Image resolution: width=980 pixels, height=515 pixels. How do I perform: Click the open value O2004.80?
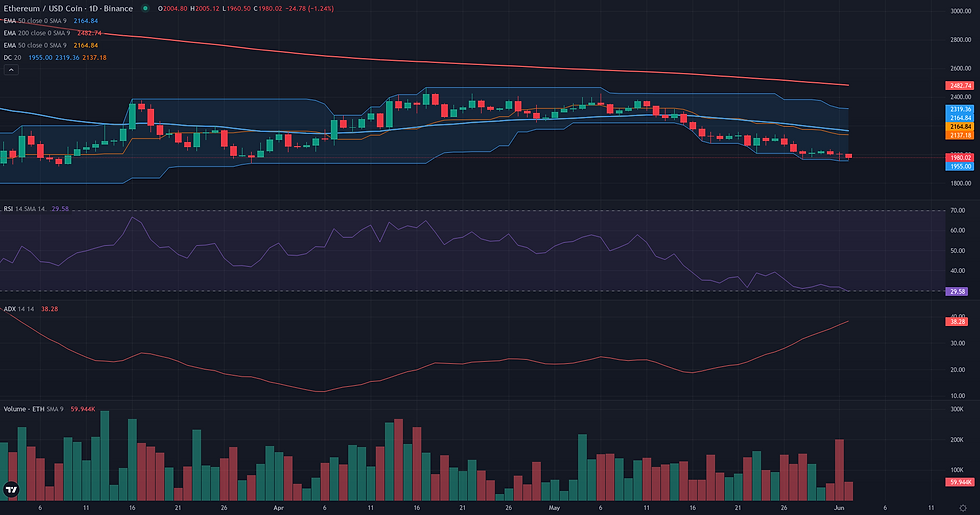coord(172,9)
